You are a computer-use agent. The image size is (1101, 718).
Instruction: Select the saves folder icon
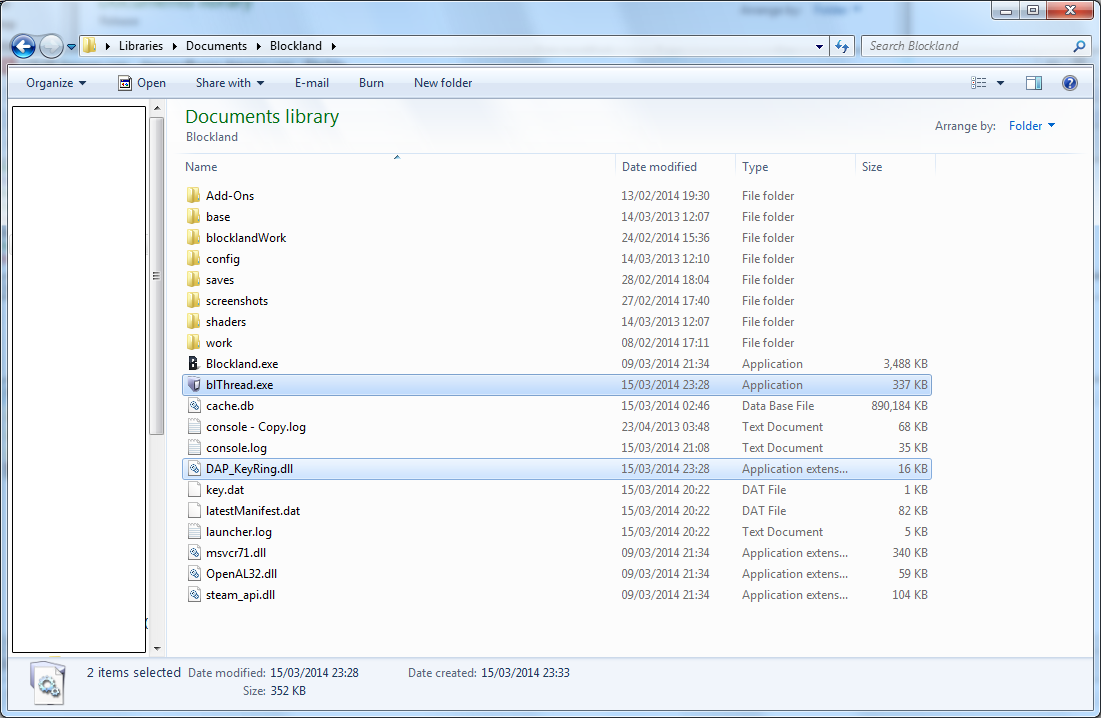pos(194,280)
